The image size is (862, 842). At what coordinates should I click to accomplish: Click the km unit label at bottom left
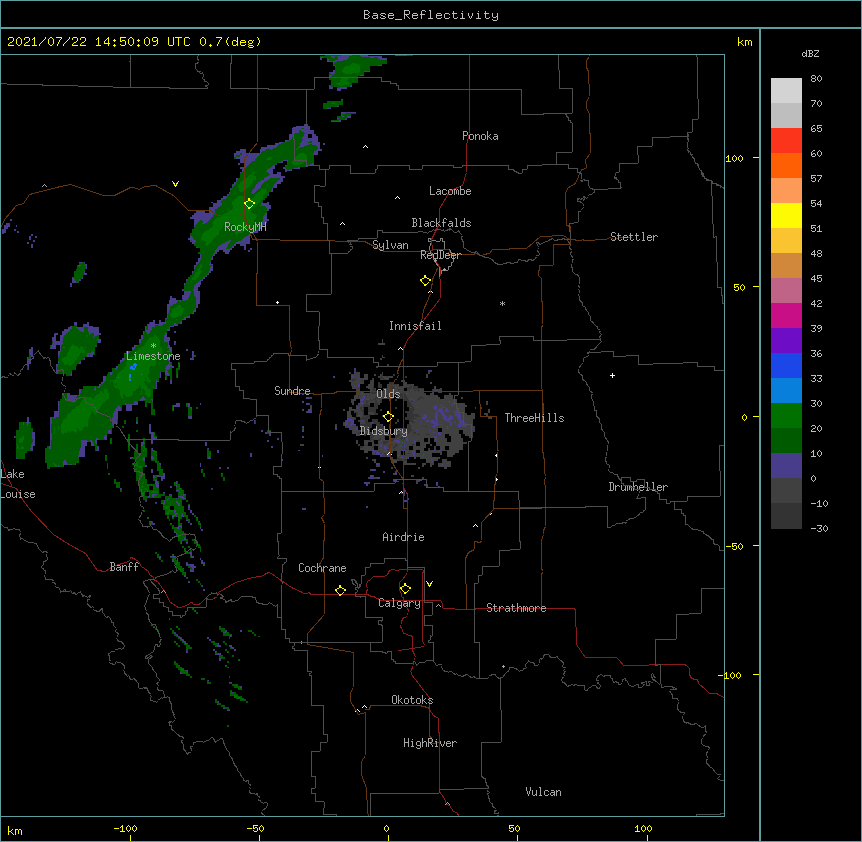click(x=15, y=831)
